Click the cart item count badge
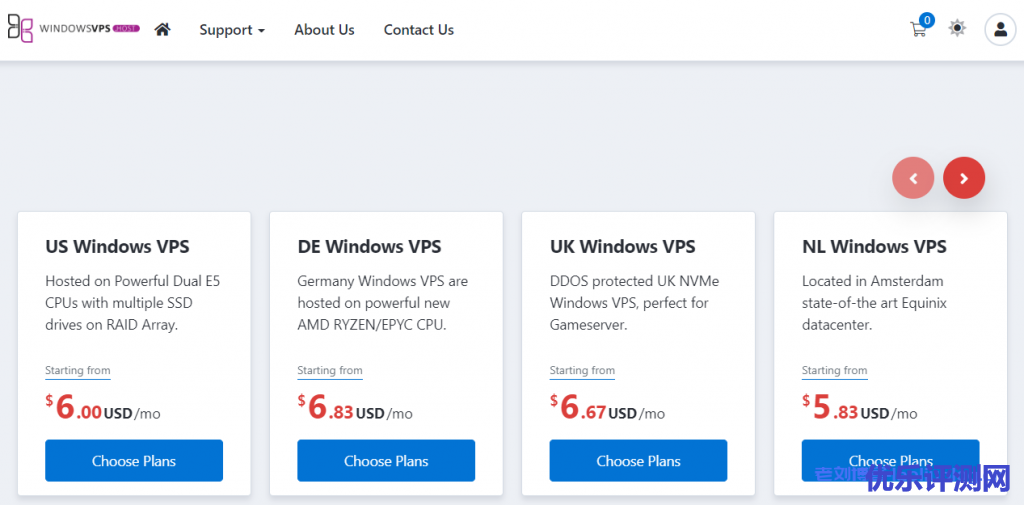Screen dimensions: 1024x505 tap(927, 19)
